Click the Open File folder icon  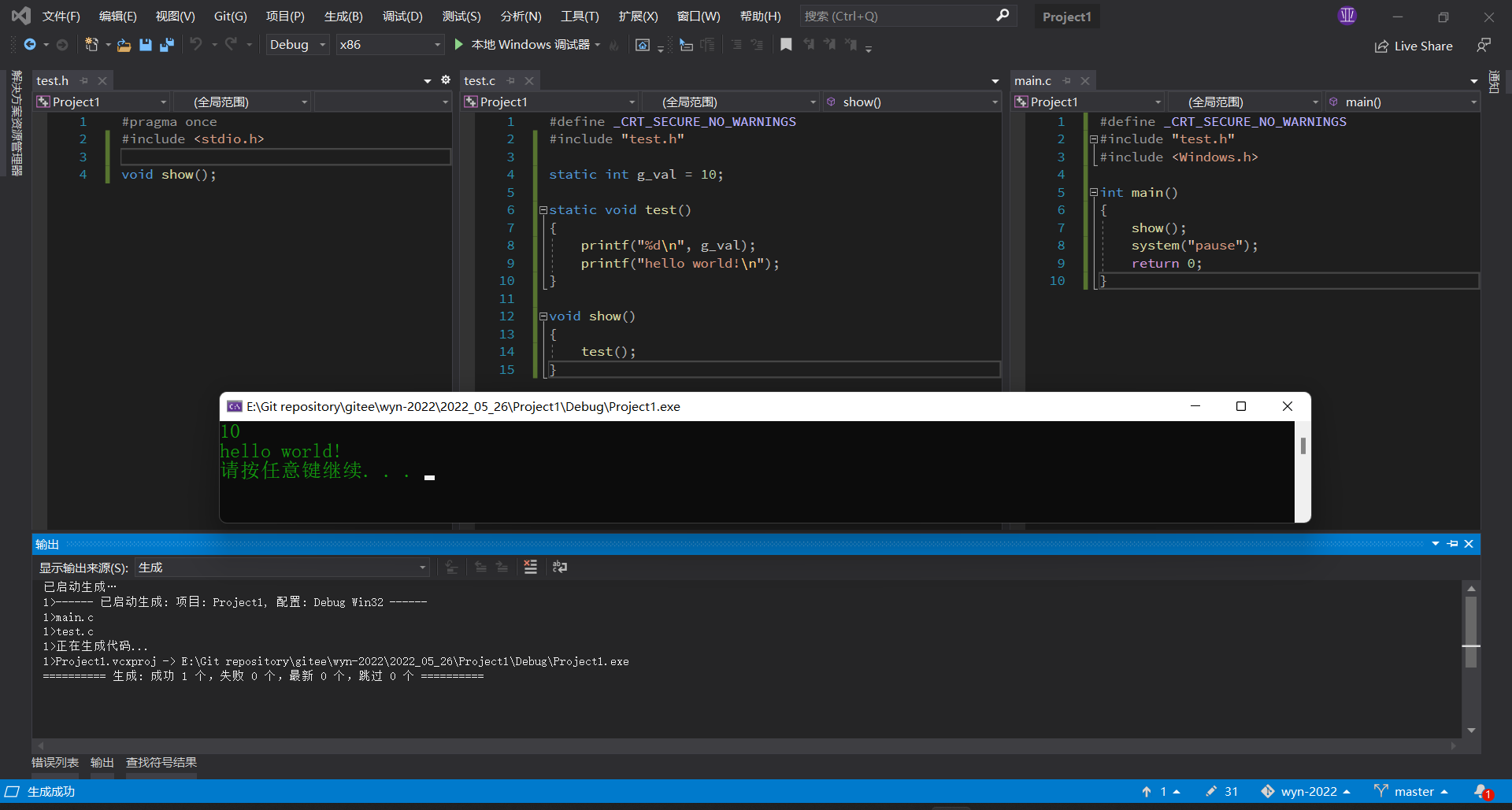[x=124, y=45]
